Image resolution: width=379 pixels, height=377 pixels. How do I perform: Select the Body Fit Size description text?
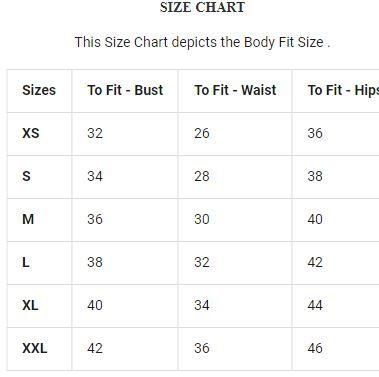pos(202,42)
